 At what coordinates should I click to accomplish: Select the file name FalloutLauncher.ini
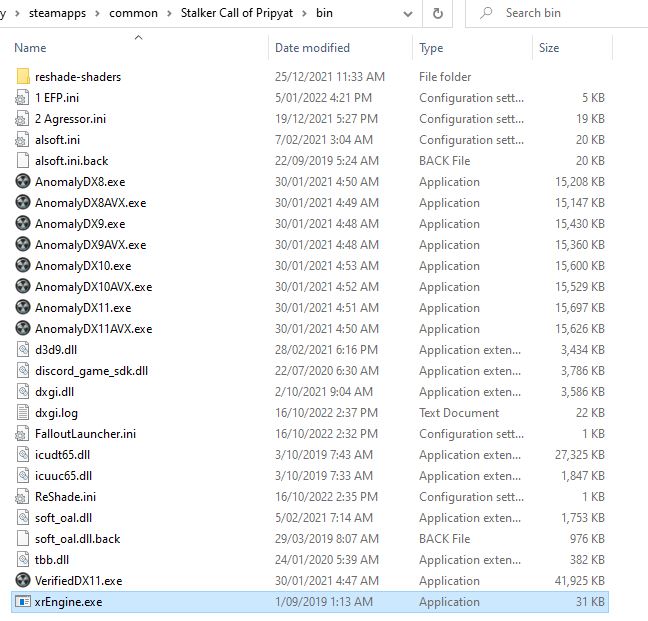click(x=86, y=434)
